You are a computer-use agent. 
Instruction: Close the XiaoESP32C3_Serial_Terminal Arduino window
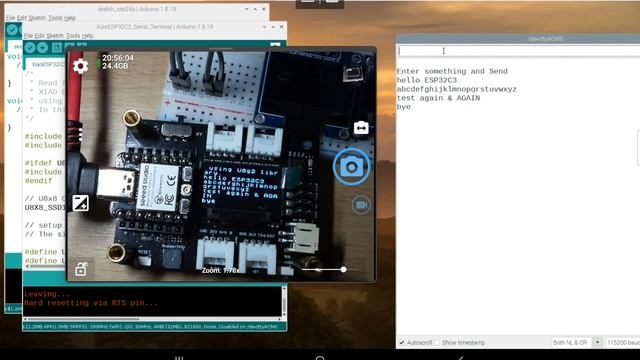click(281, 27)
